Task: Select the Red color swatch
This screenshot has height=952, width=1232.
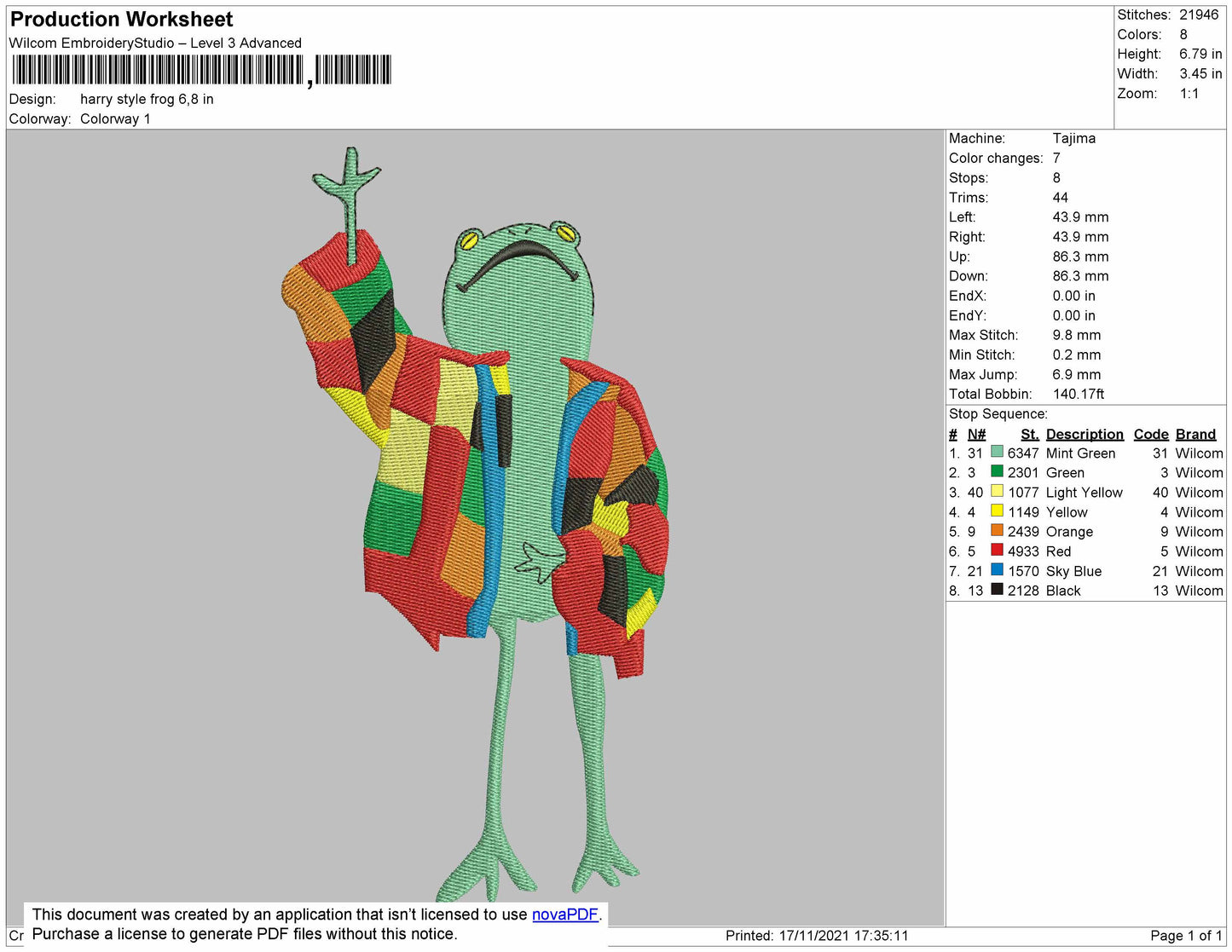Action: click(x=997, y=550)
